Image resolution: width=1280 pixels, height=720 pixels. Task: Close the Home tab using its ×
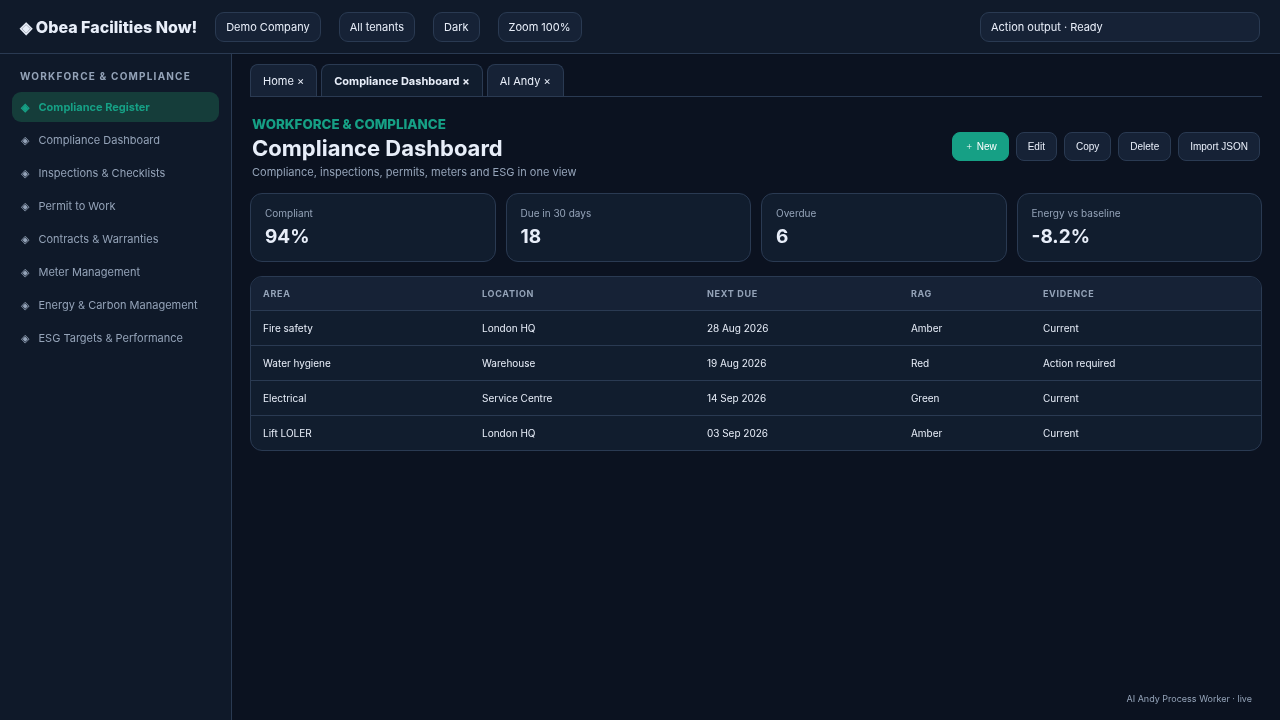tap(300, 81)
